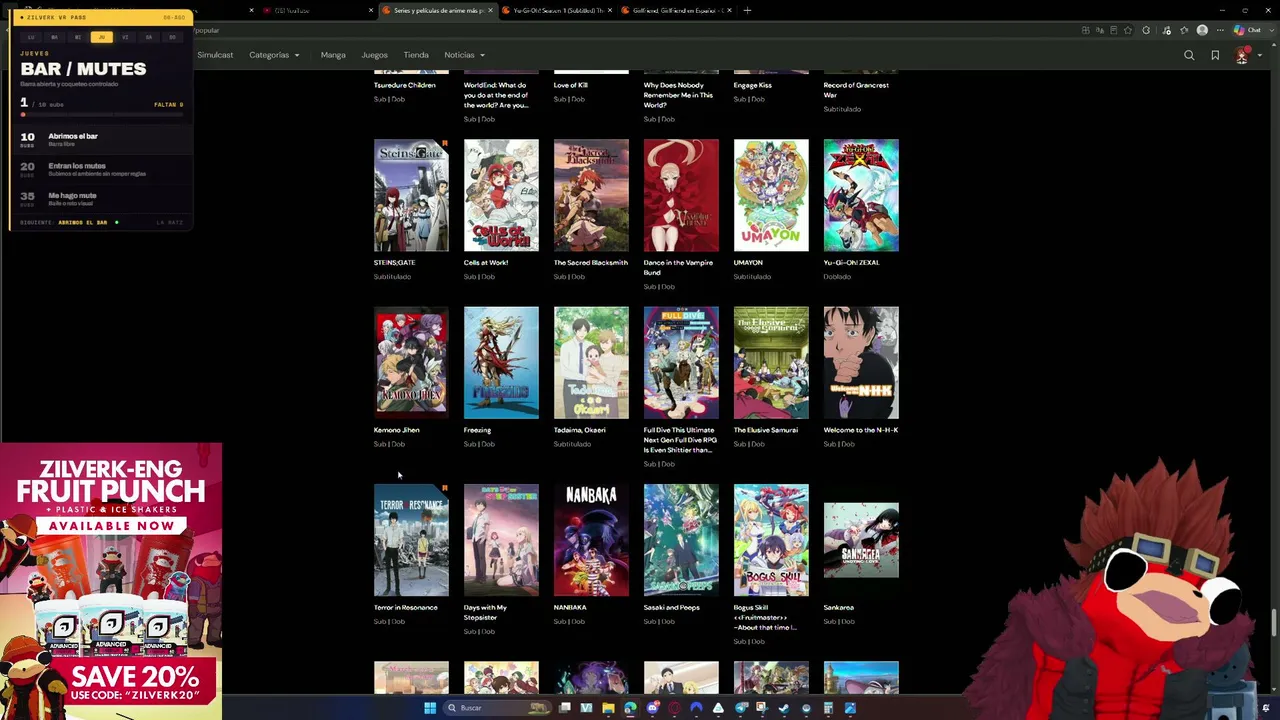Click the Crunchyroll profile avatar
The width and height of the screenshot is (1280, 720).
tap(1241, 55)
